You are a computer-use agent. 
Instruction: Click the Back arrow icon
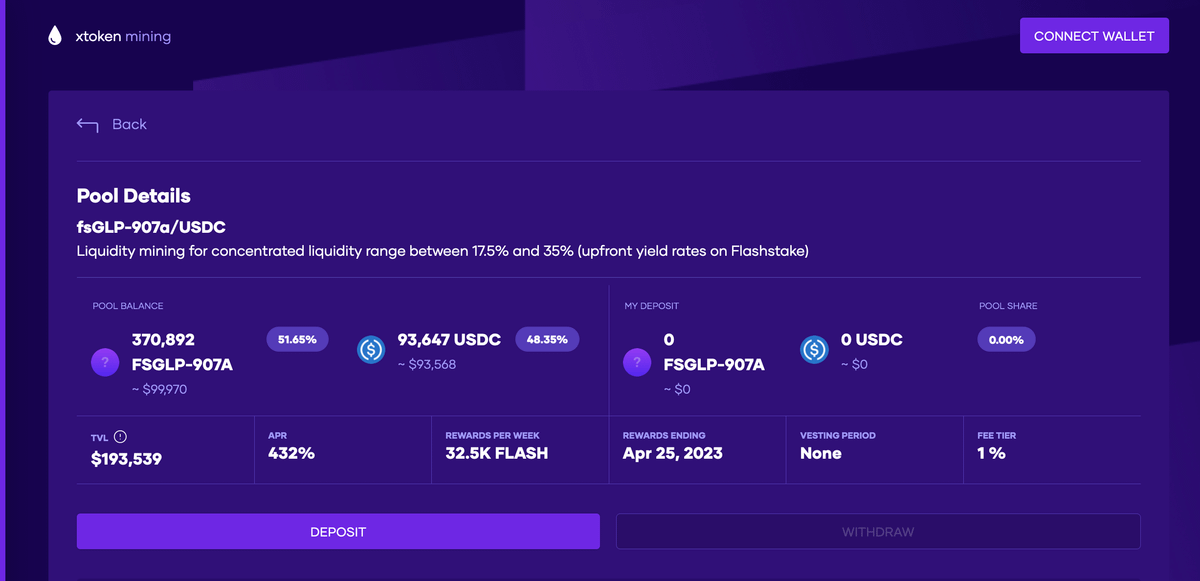87,125
